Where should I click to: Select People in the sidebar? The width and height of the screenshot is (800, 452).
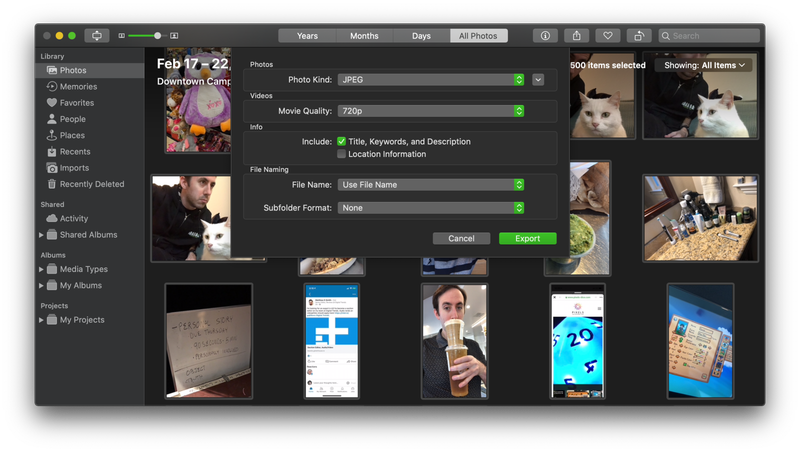point(72,119)
